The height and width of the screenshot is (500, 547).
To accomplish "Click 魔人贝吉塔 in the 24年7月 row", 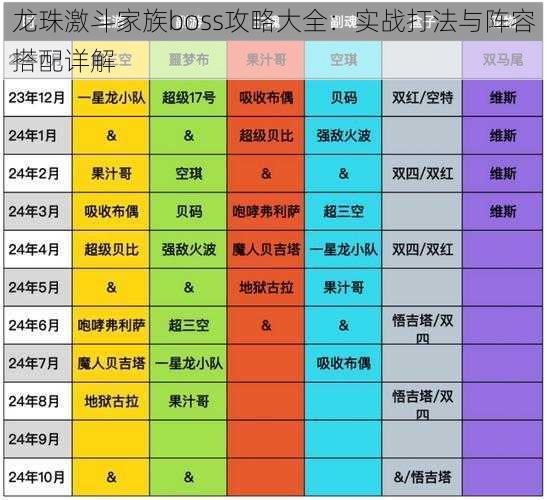I will tap(111, 363).
